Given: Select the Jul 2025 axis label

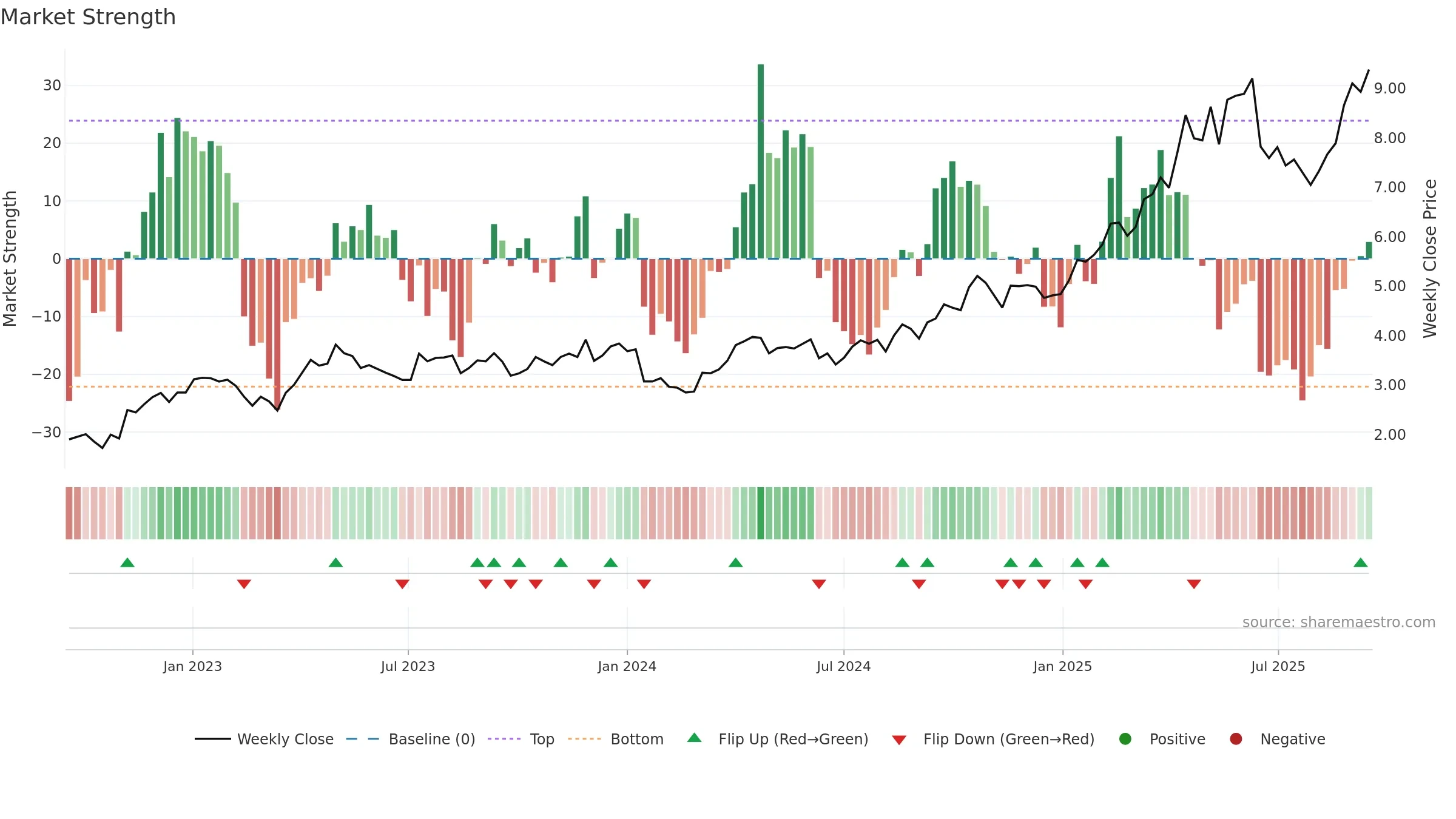Looking at the screenshot, I should pos(1278,666).
